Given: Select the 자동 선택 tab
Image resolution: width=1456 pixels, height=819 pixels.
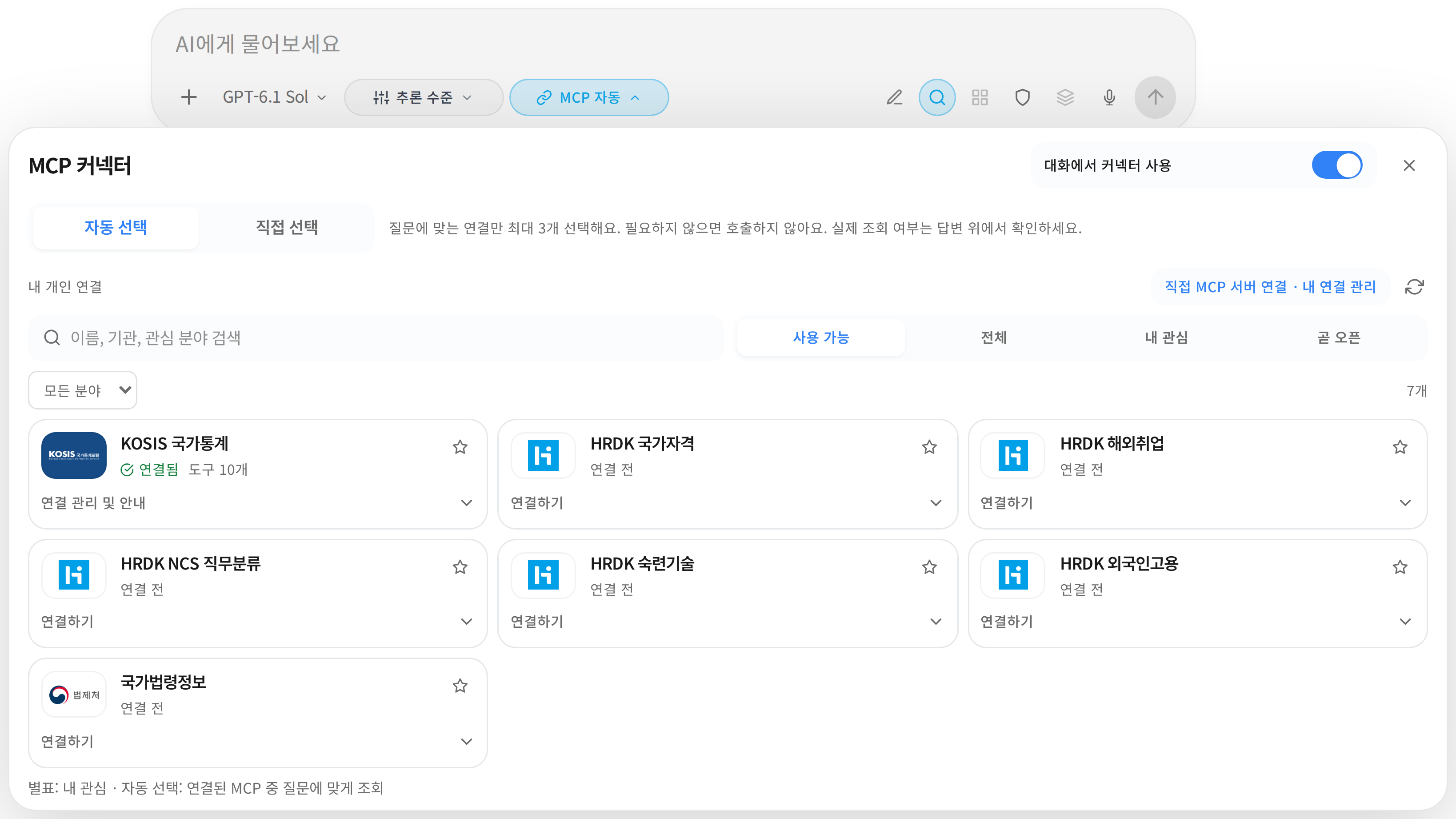Looking at the screenshot, I should coord(116,227).
